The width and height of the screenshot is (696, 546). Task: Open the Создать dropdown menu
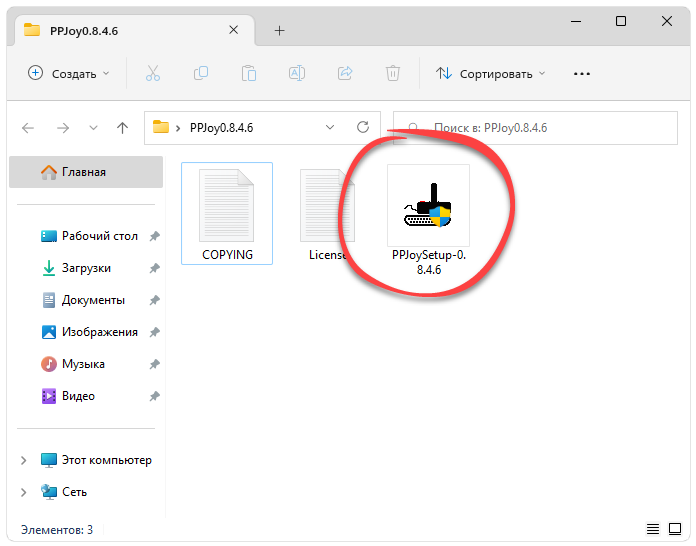68,73
